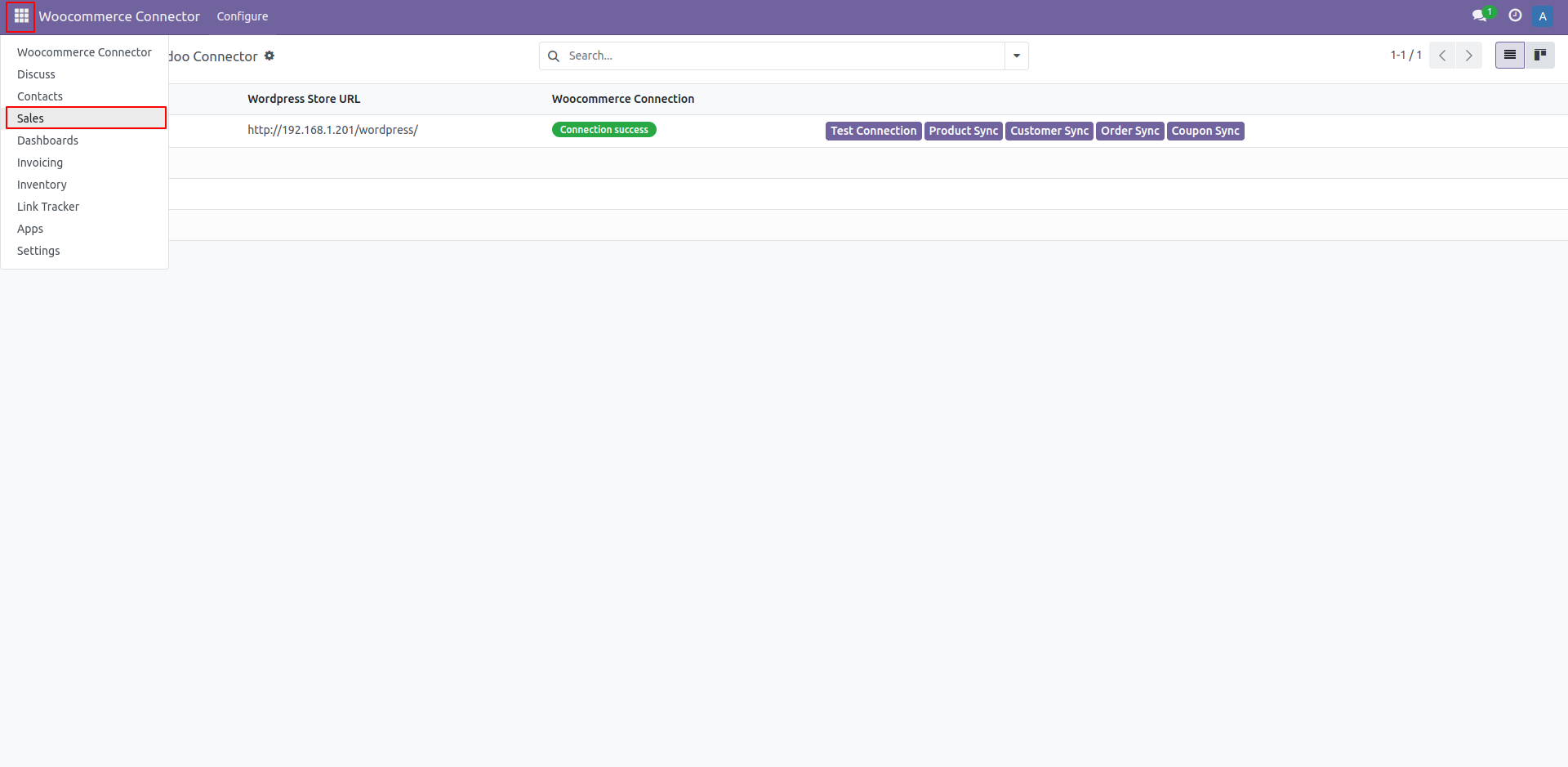Open the Configure menu
The image size is (1568, 767).
click(x=243, y=16)
